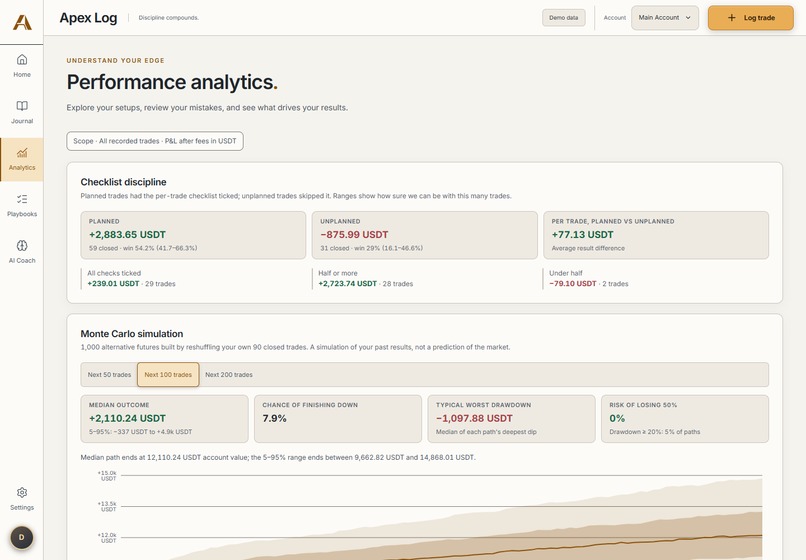This screenshot has height=560, width=806.
Task: Click the Apex Log logo icon
Action: (x=22, y=22)
